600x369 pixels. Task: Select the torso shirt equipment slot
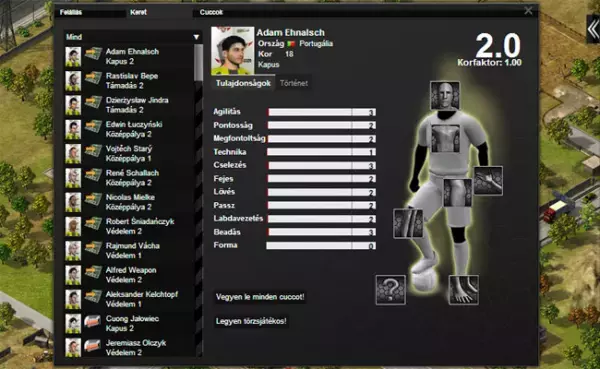coord(445,139)
